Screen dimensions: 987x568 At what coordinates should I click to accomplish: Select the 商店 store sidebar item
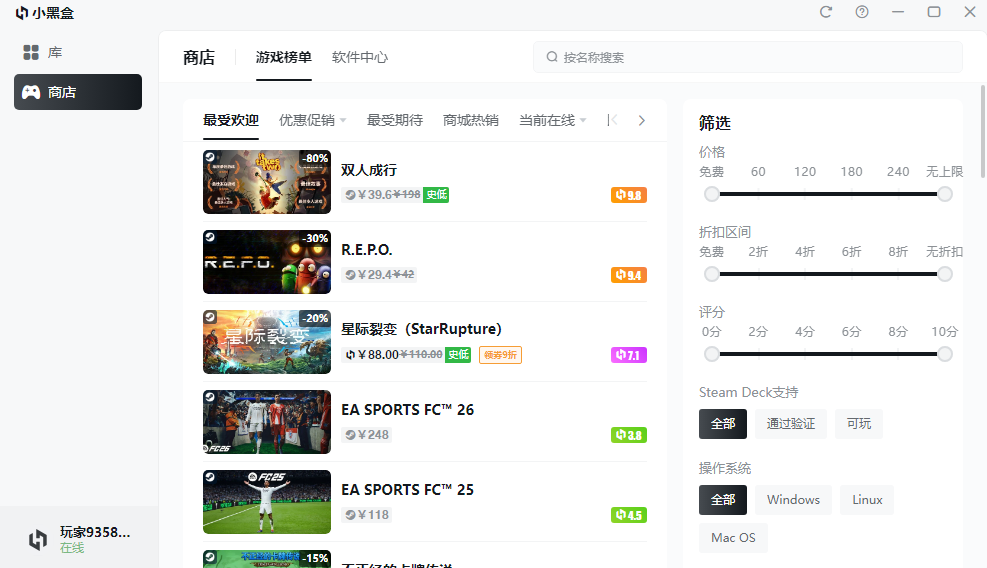(78, 92)
